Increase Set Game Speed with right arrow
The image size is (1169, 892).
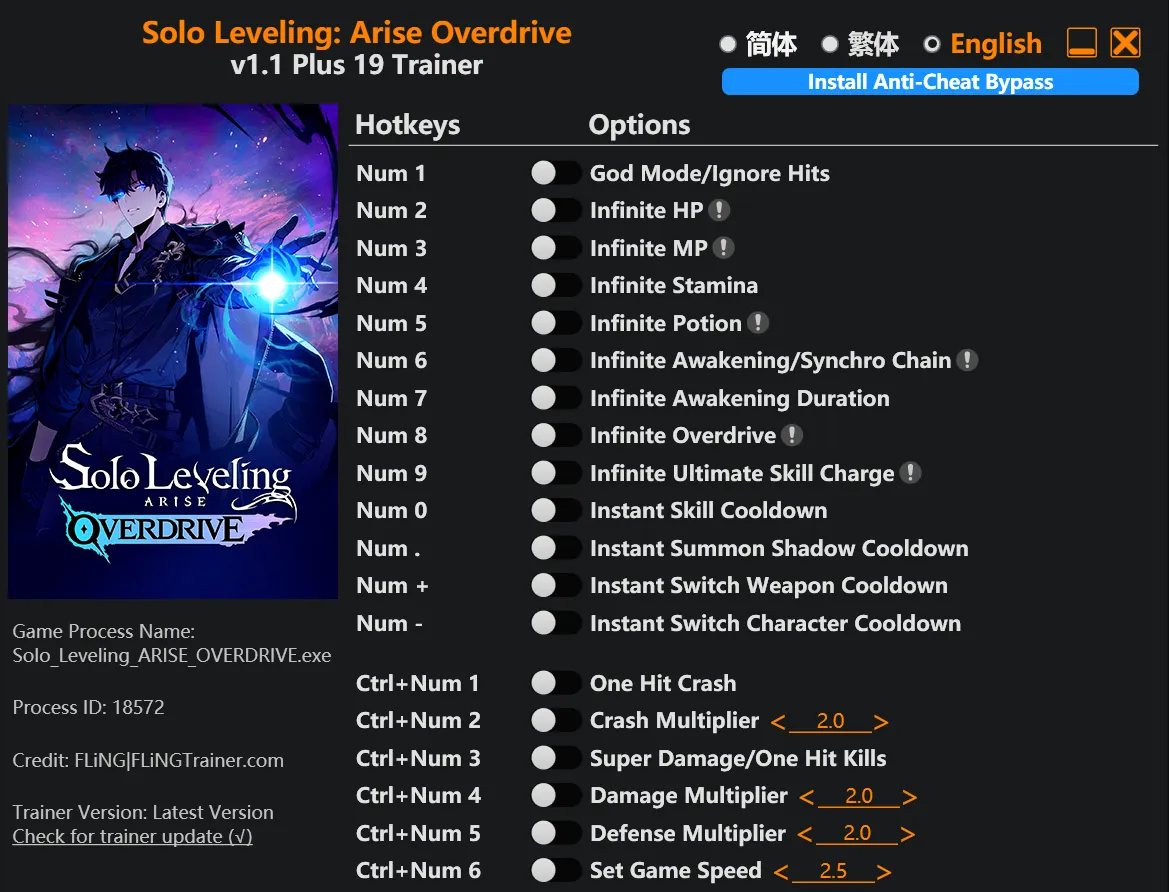point(884,872)
